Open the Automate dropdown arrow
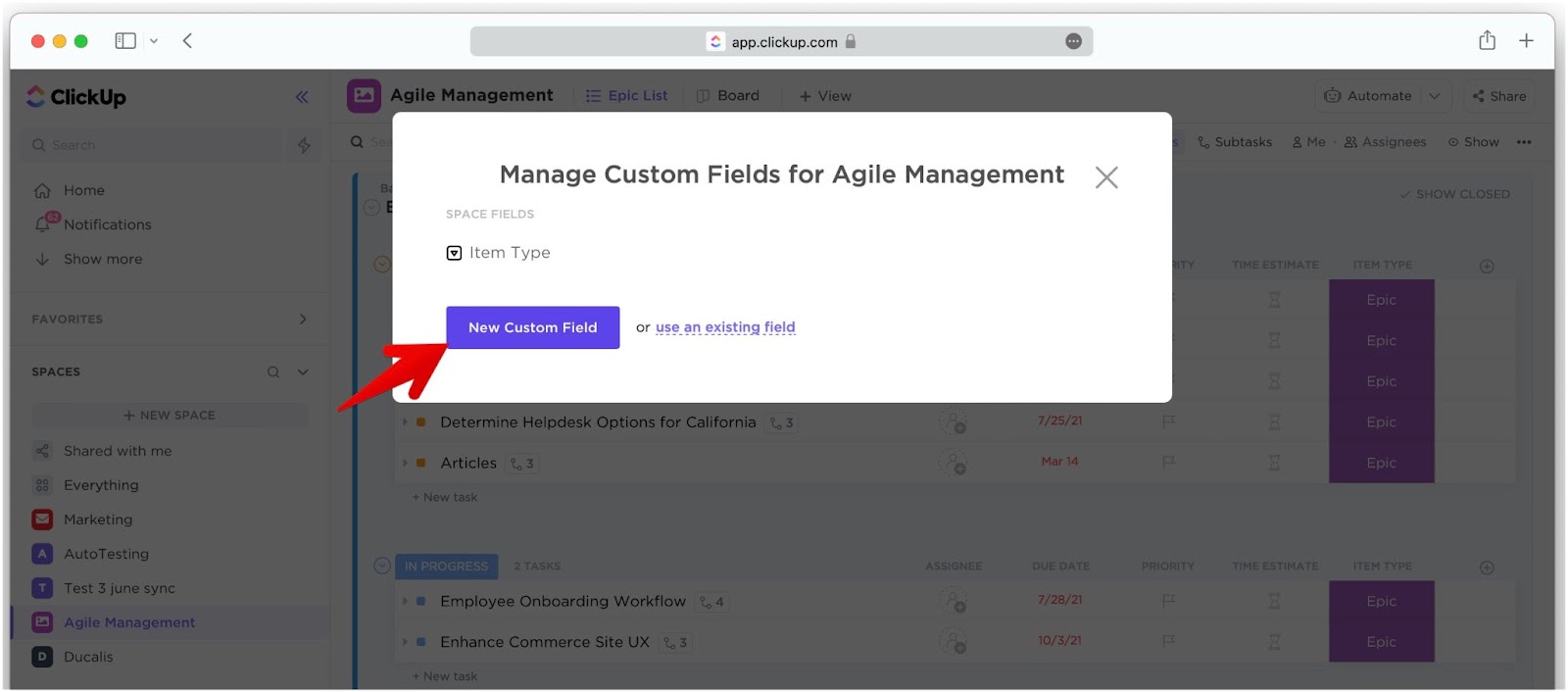The height and width of the screenshot is (692, 1568). [x=1435, y=95]
